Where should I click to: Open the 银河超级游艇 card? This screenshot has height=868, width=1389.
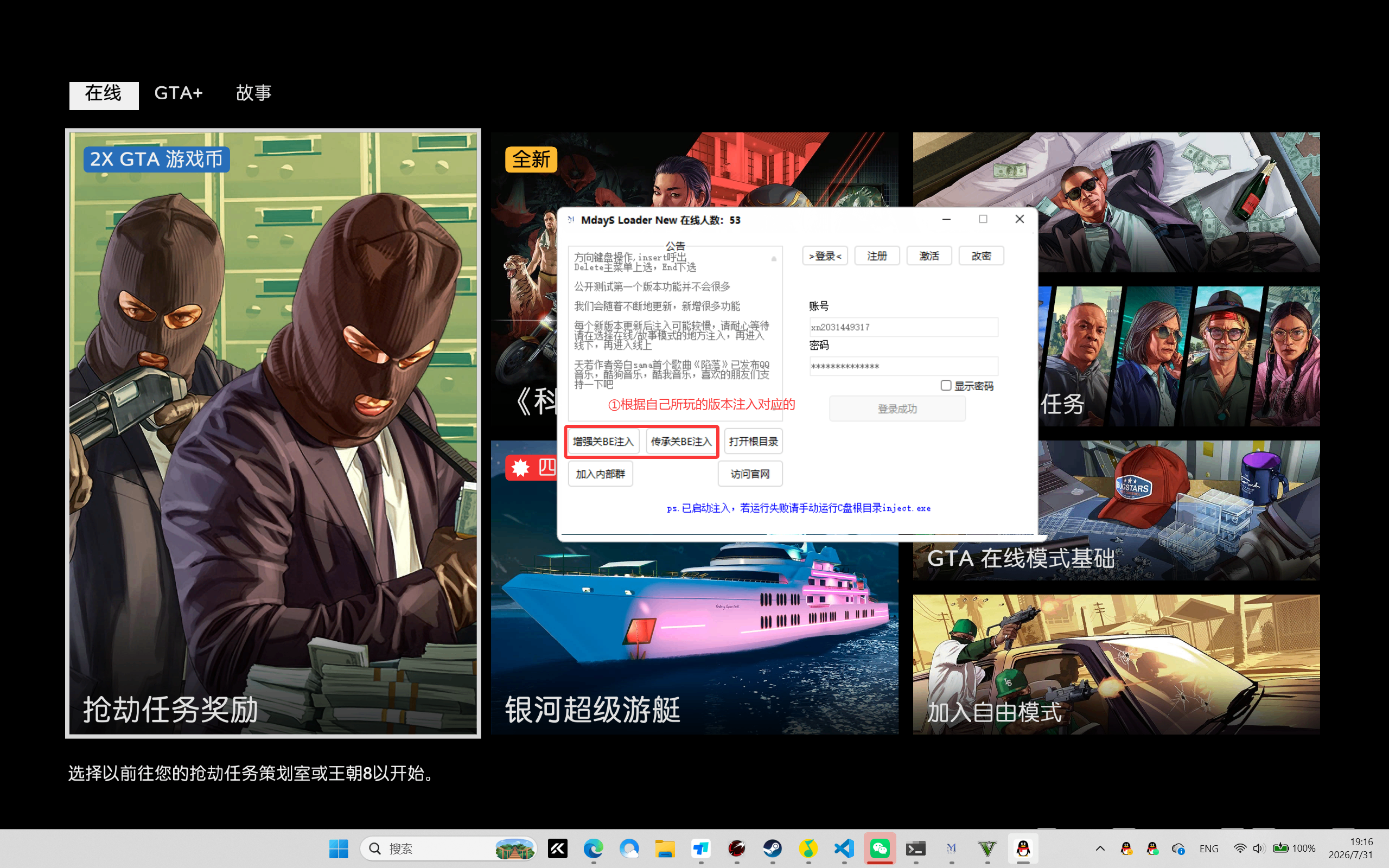tap(694, 637)
